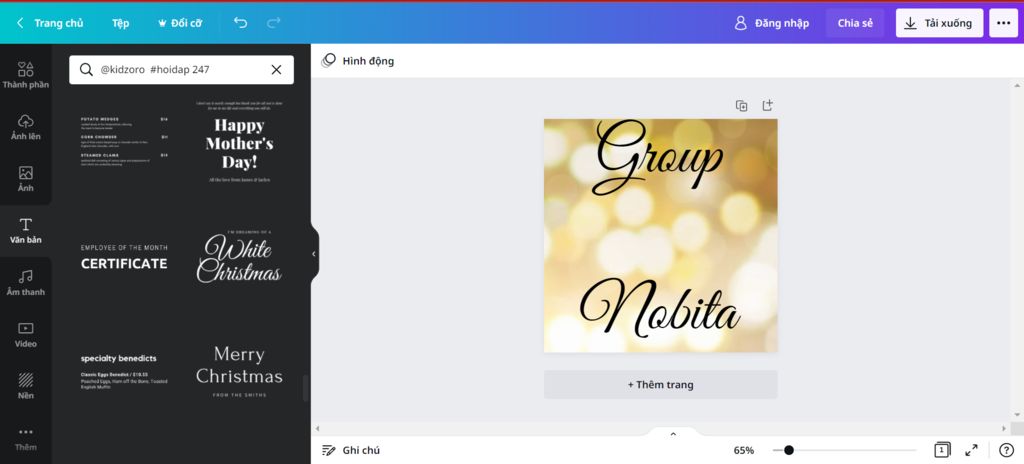Download design with Tải xuống button

[939, 23]
